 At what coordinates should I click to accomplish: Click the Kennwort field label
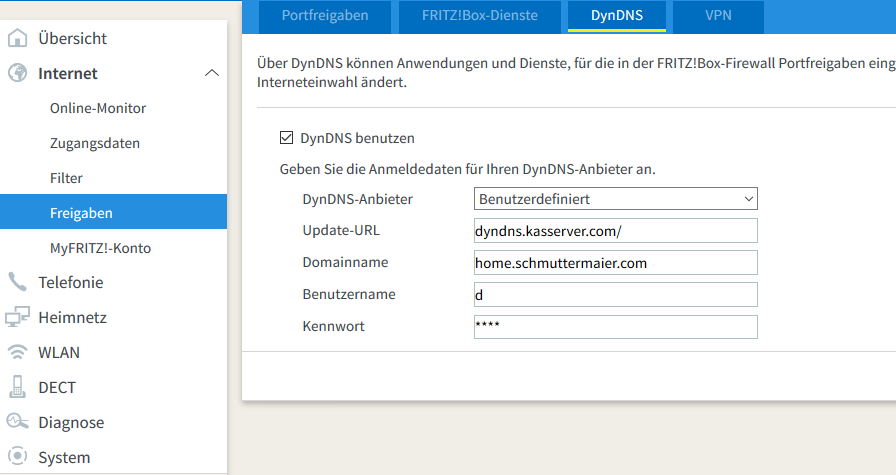click(x=334, y=326)
